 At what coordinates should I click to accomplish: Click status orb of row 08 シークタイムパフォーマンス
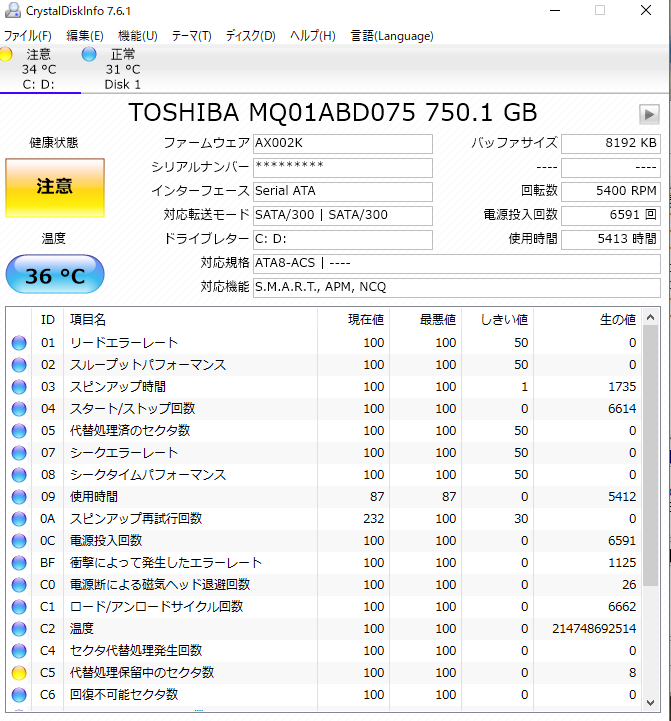click(19, 475)
